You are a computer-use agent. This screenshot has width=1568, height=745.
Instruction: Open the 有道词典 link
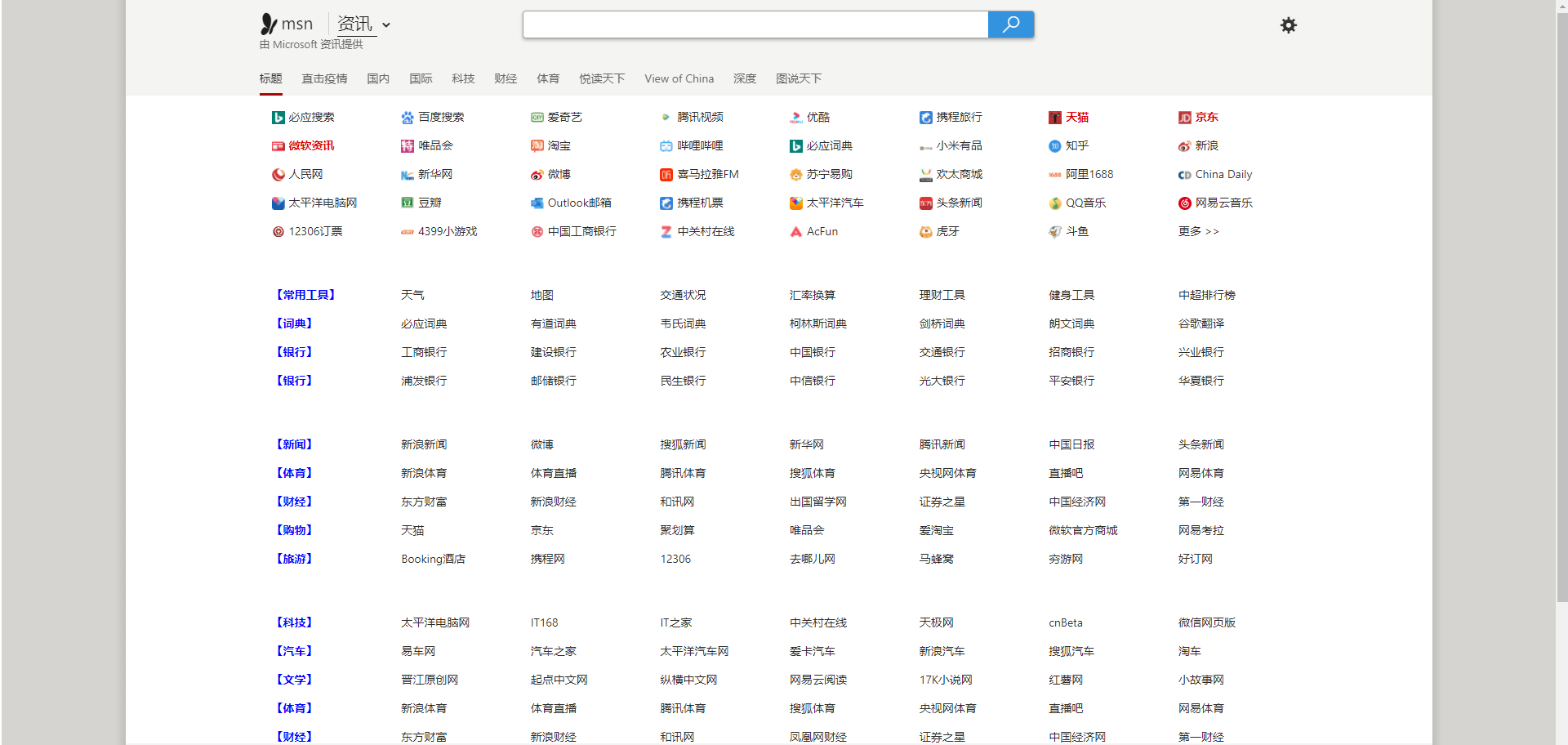[x=553, y=324]
